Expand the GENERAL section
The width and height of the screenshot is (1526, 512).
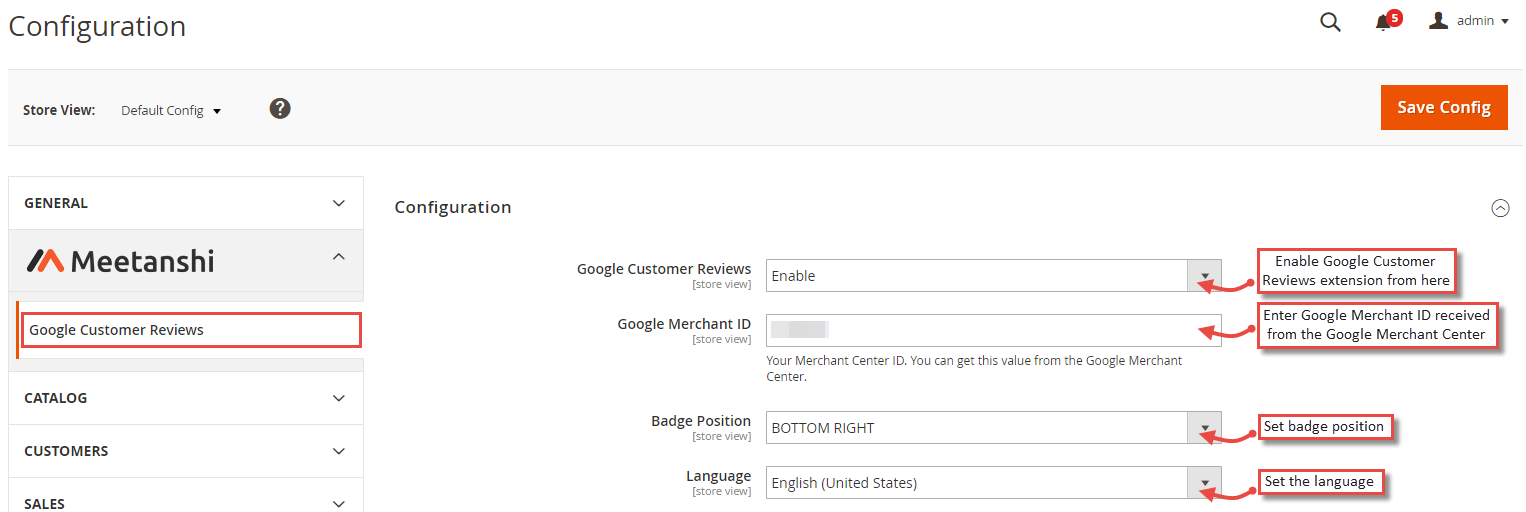tap(186, 203)
